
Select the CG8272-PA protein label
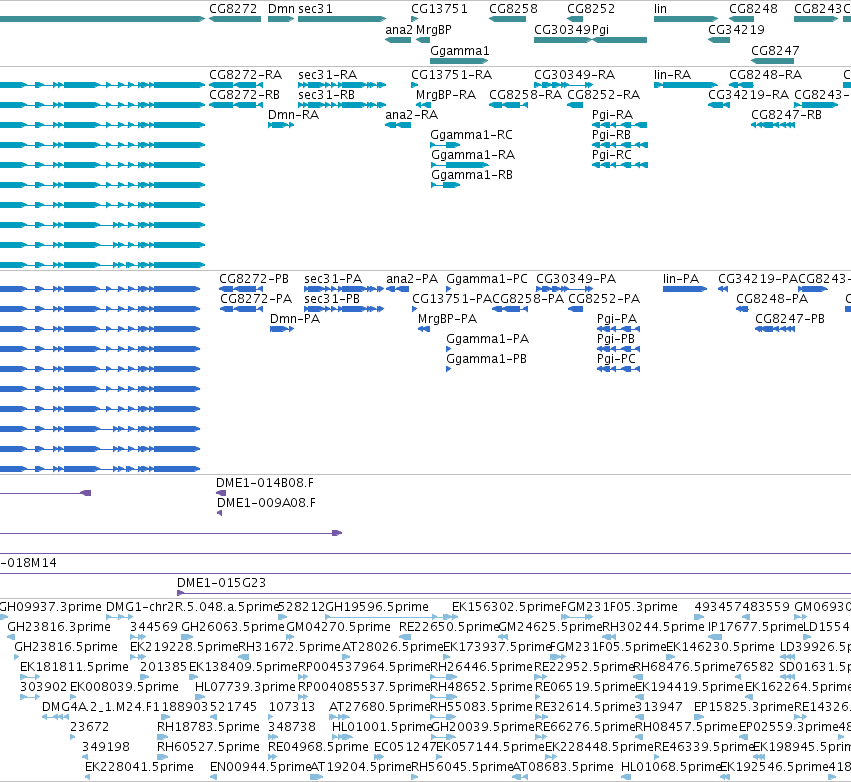coord(256,299)
